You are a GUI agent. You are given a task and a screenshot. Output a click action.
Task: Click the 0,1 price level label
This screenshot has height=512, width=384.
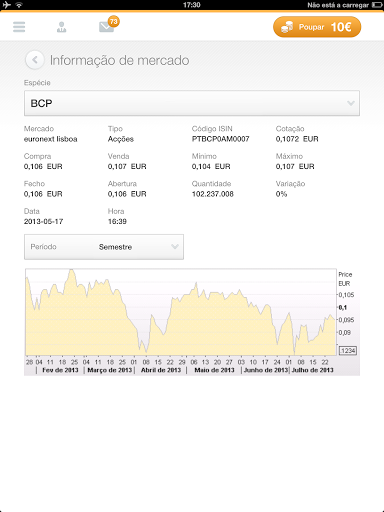pyautogui.click(x=343, y=307)
